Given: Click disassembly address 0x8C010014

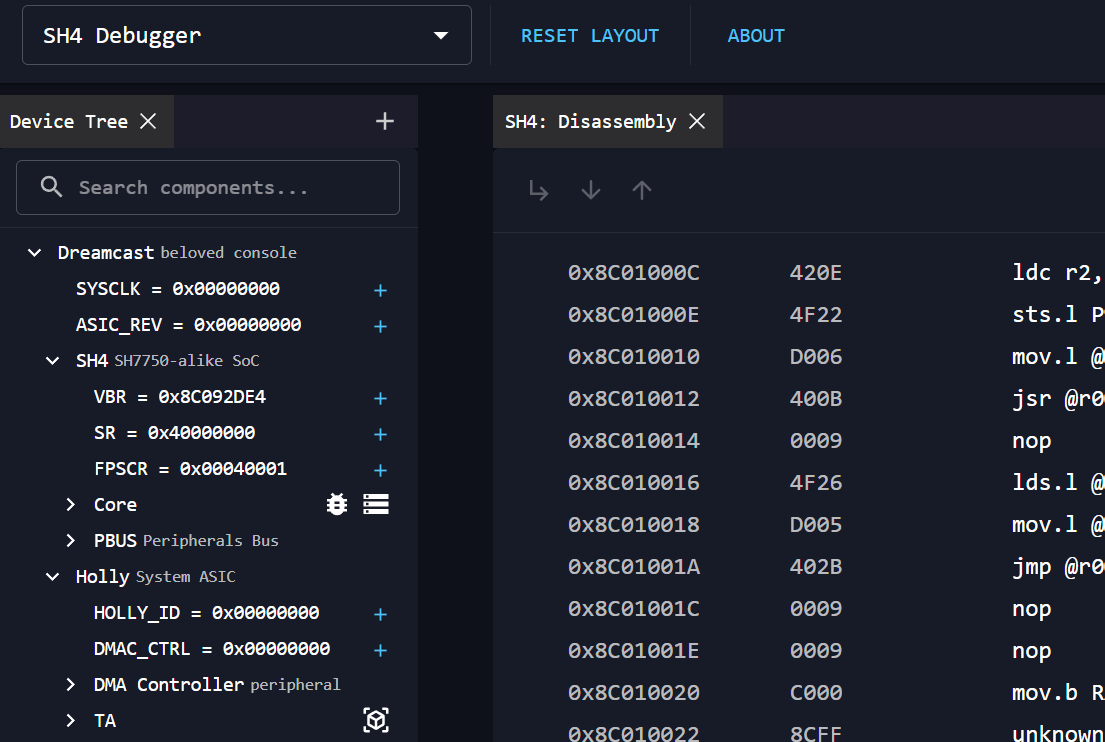Looking at the screenshot, I should (634, 440).
